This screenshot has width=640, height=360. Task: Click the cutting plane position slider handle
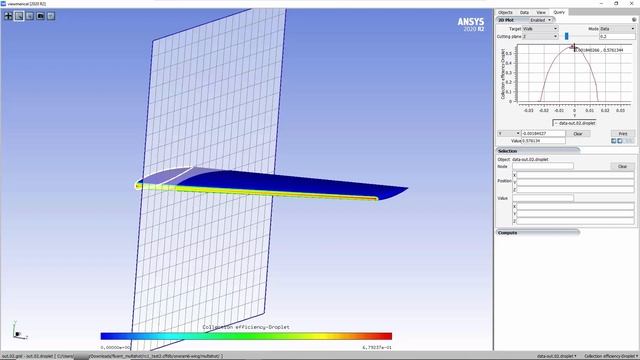coord(567,36)
